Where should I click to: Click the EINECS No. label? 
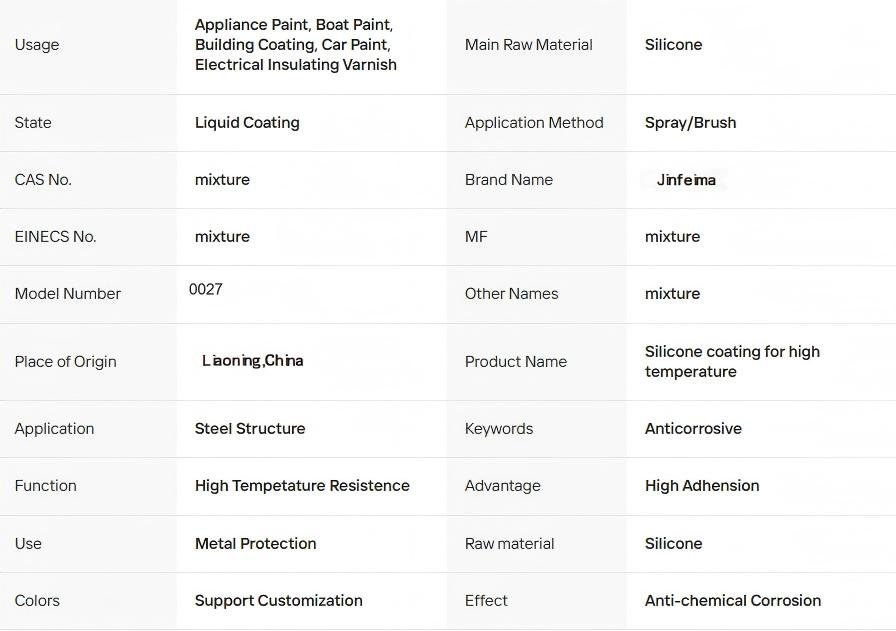pos(55,237)
